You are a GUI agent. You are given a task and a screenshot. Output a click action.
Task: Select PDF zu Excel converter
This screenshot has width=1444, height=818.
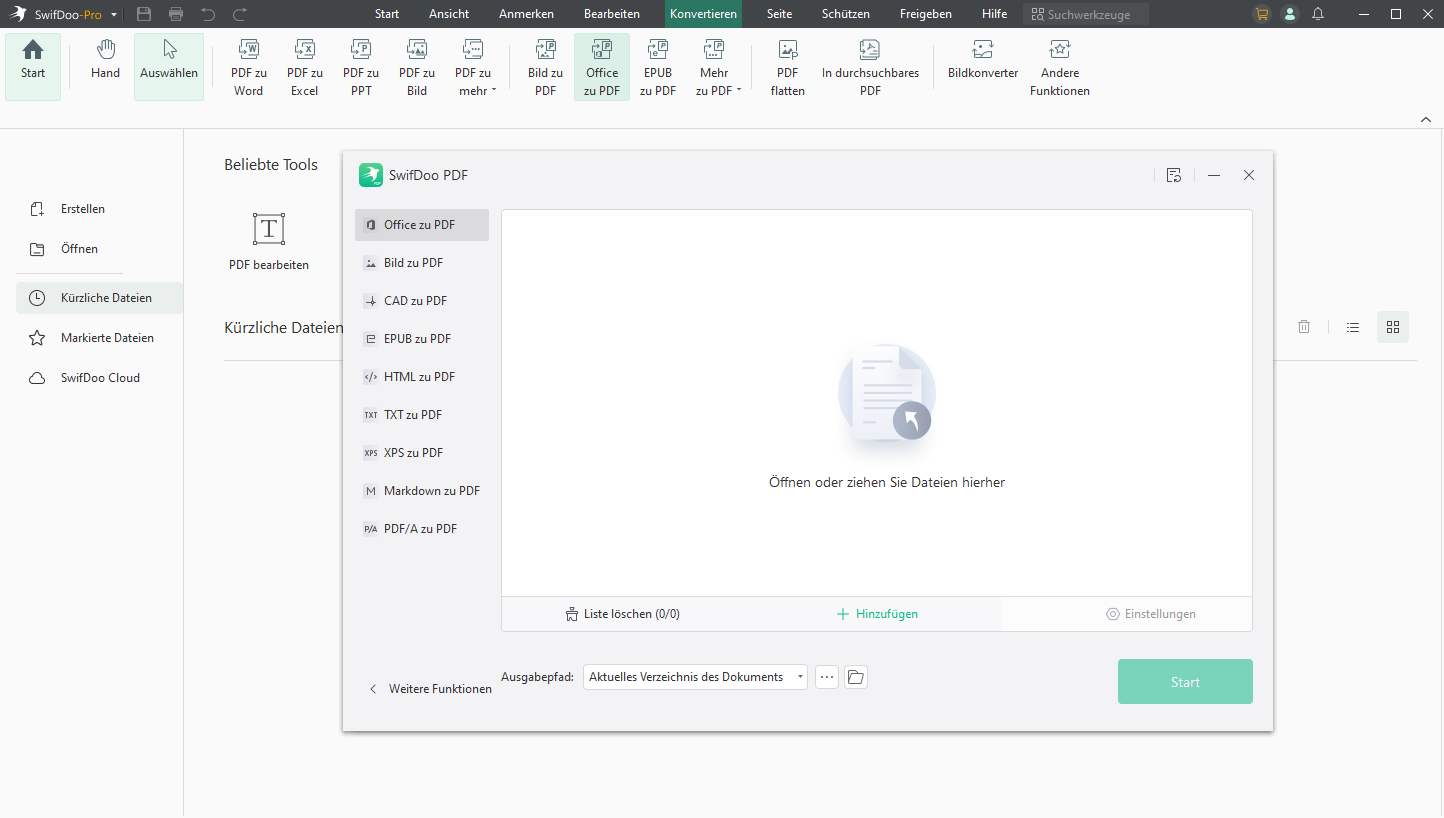304,67
